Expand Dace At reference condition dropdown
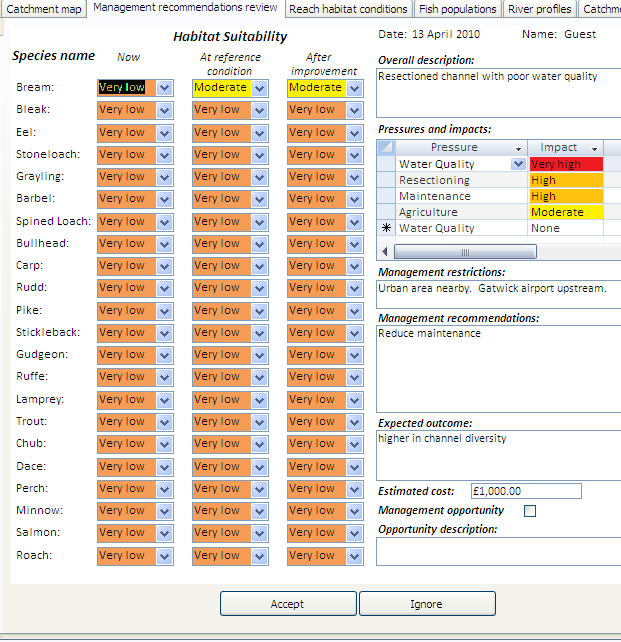Screen dimensions: 621x642 click(260, 467)
